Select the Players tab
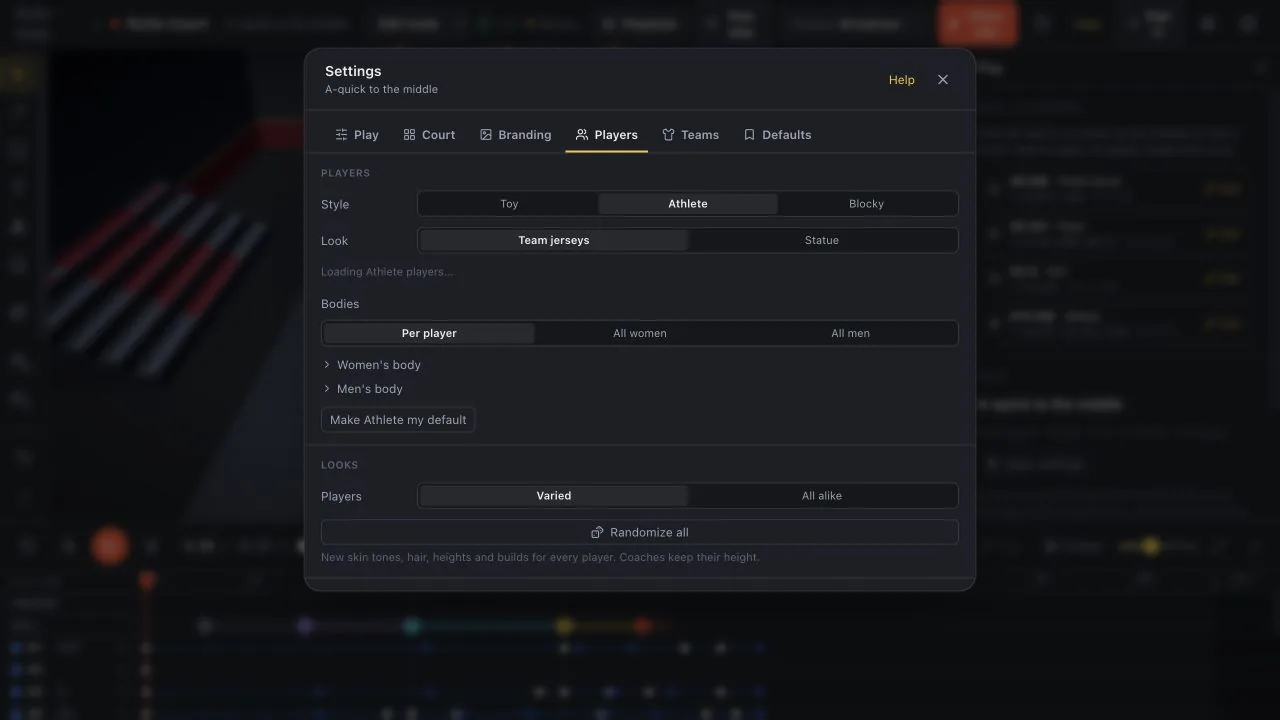Image resolution: width=1280 pixels, height=720 pixels. (x=606, y=135)
